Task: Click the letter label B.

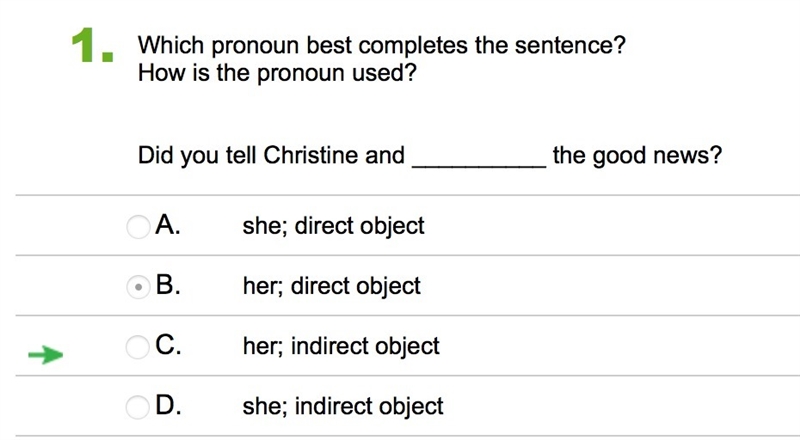Action: pos(168,285)
